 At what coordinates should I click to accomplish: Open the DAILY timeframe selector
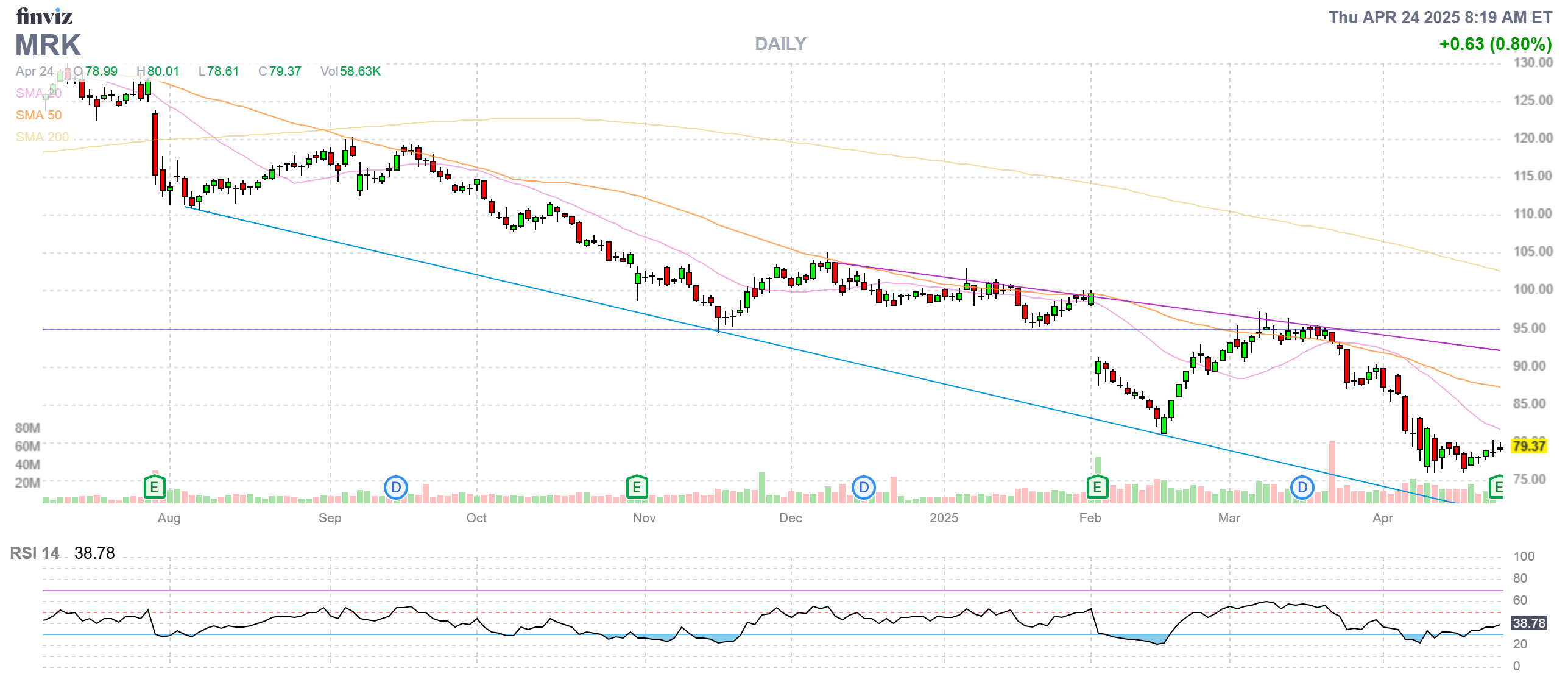coord(780,44)
